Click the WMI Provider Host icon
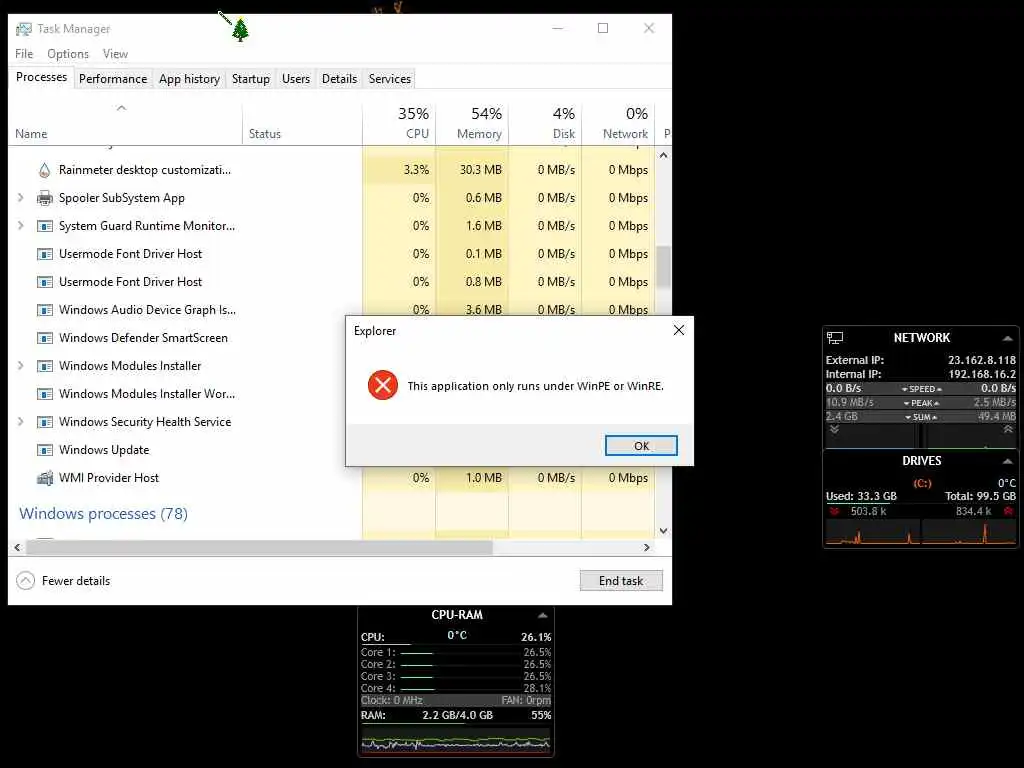This screenshot has width=1024, height=768. 44,478
